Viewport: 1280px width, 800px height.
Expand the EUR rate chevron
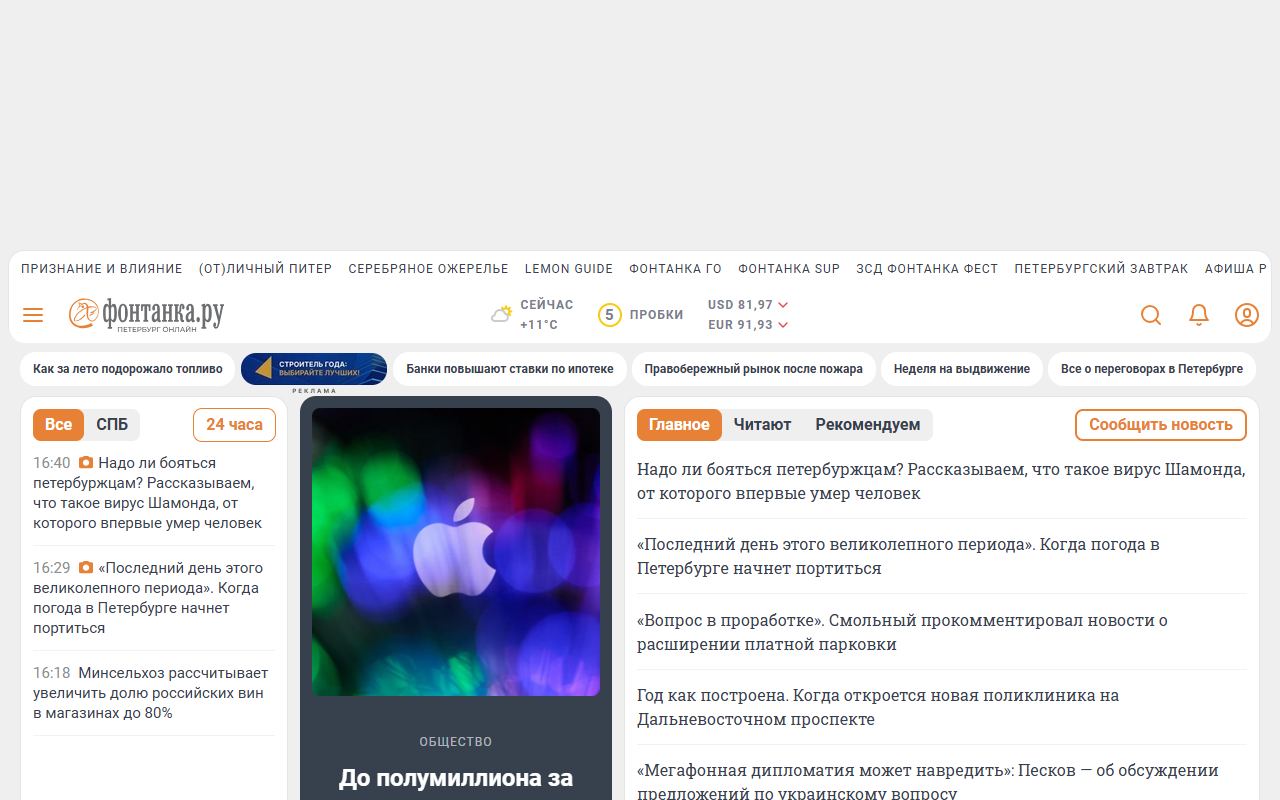pyautogui.click(x=783, y=325)
